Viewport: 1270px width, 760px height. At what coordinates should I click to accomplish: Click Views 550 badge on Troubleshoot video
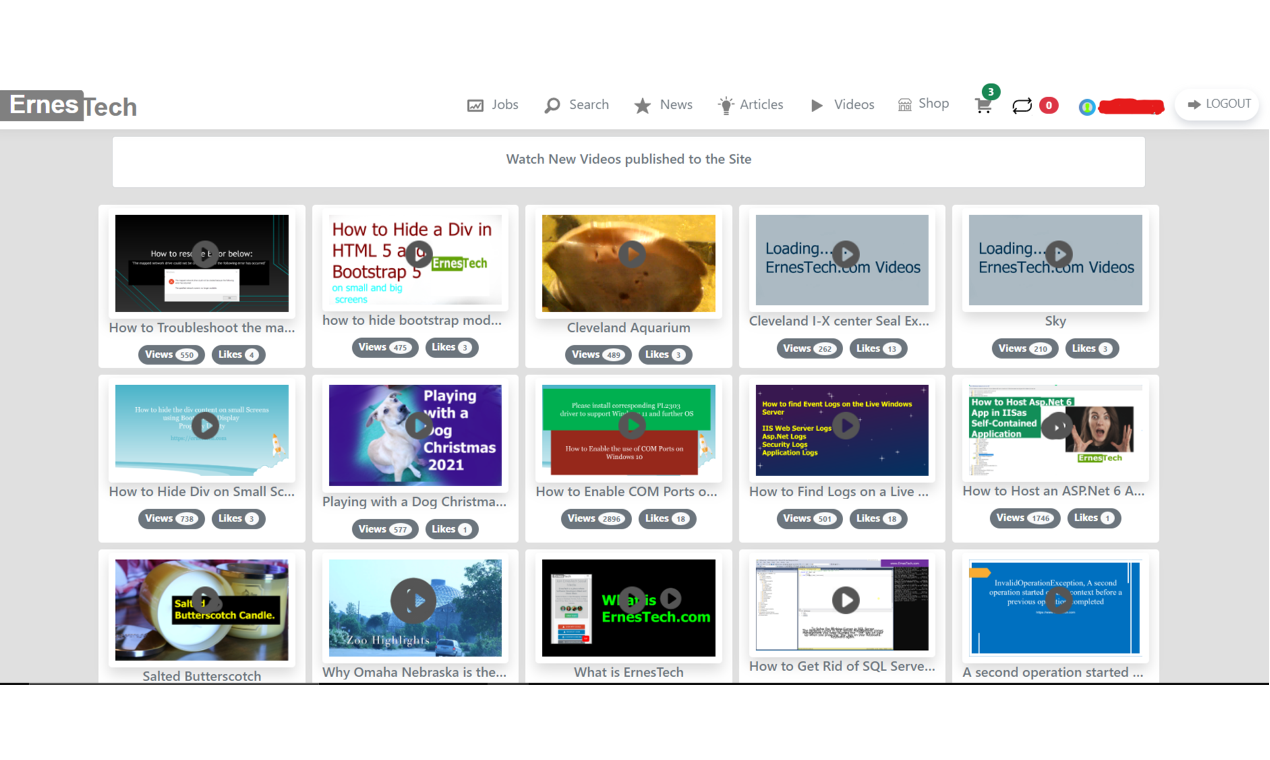point(171,355)
